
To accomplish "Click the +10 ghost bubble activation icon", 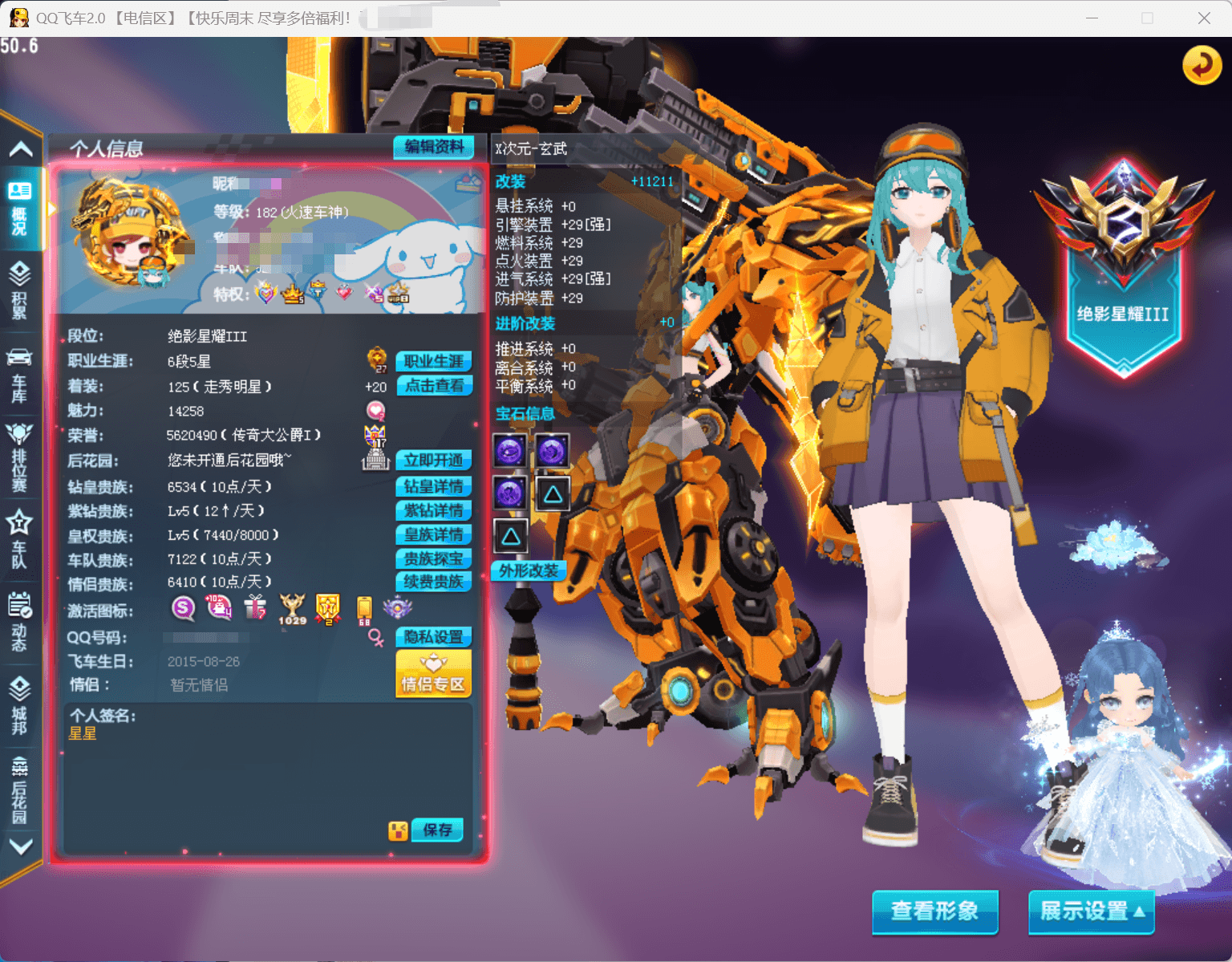I will 219,607.
